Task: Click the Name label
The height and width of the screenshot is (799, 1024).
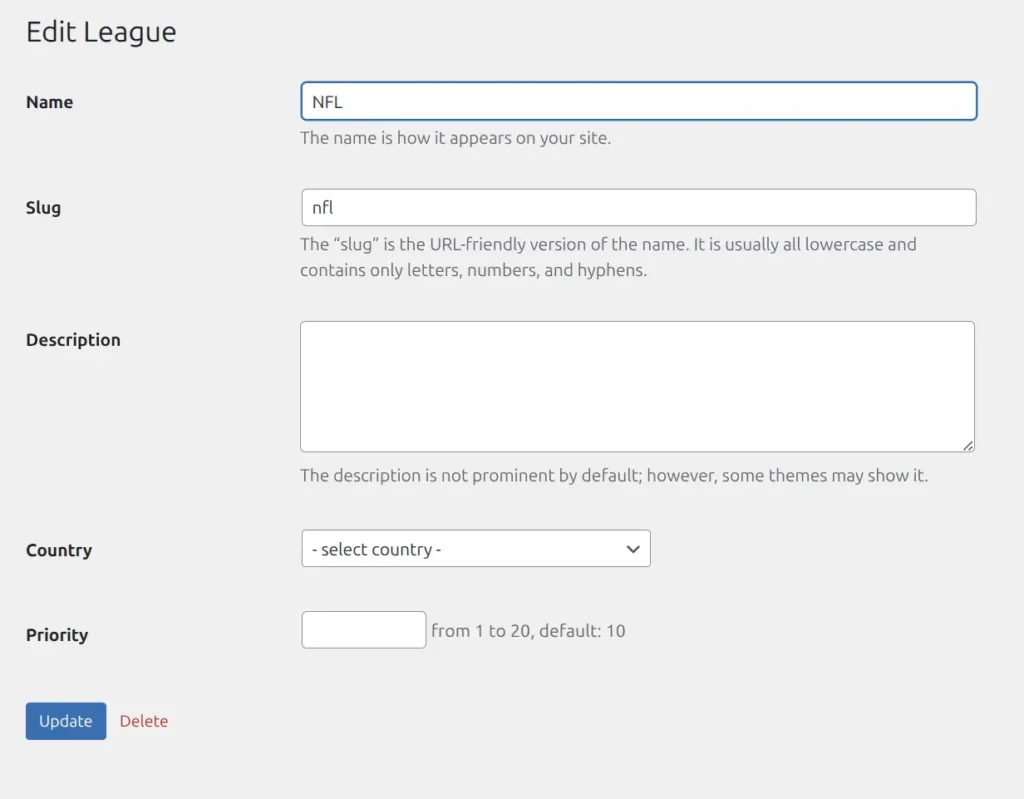Action: click(50, 102)
